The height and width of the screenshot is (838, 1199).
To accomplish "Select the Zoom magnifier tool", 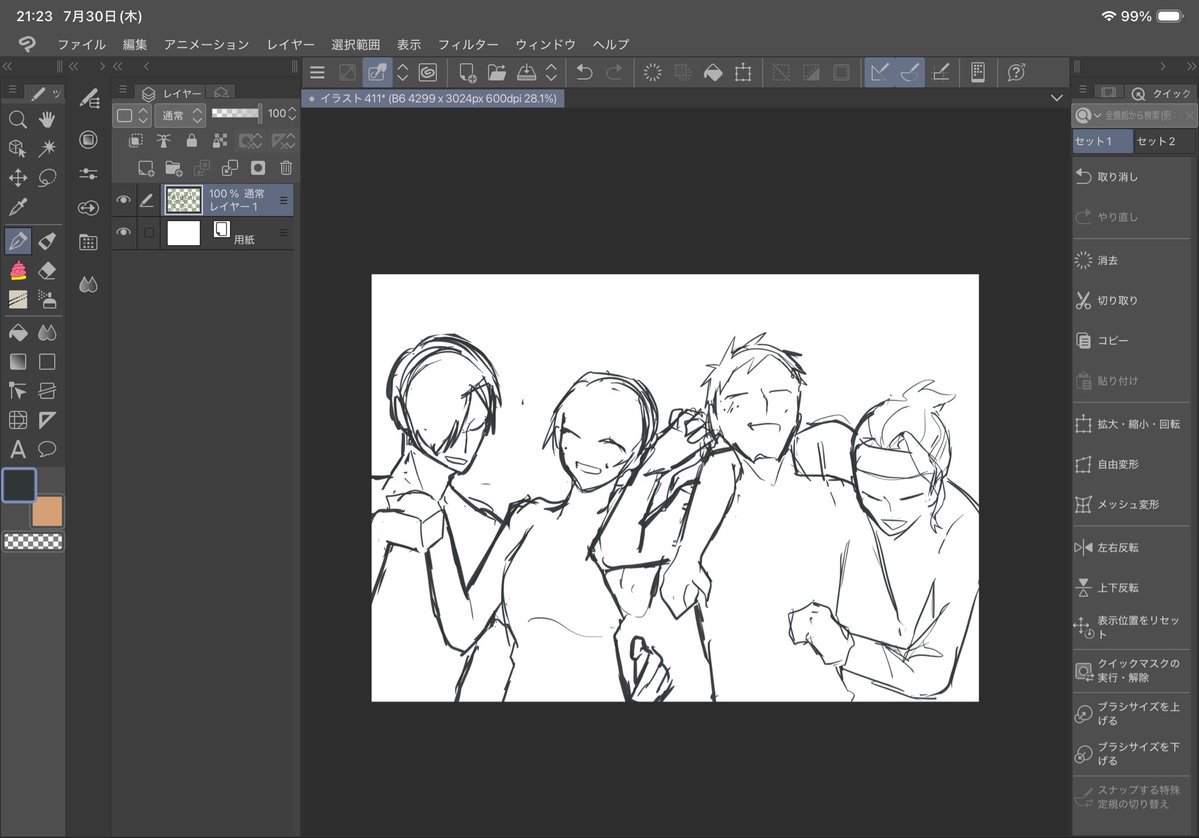I will click(18, 119).
